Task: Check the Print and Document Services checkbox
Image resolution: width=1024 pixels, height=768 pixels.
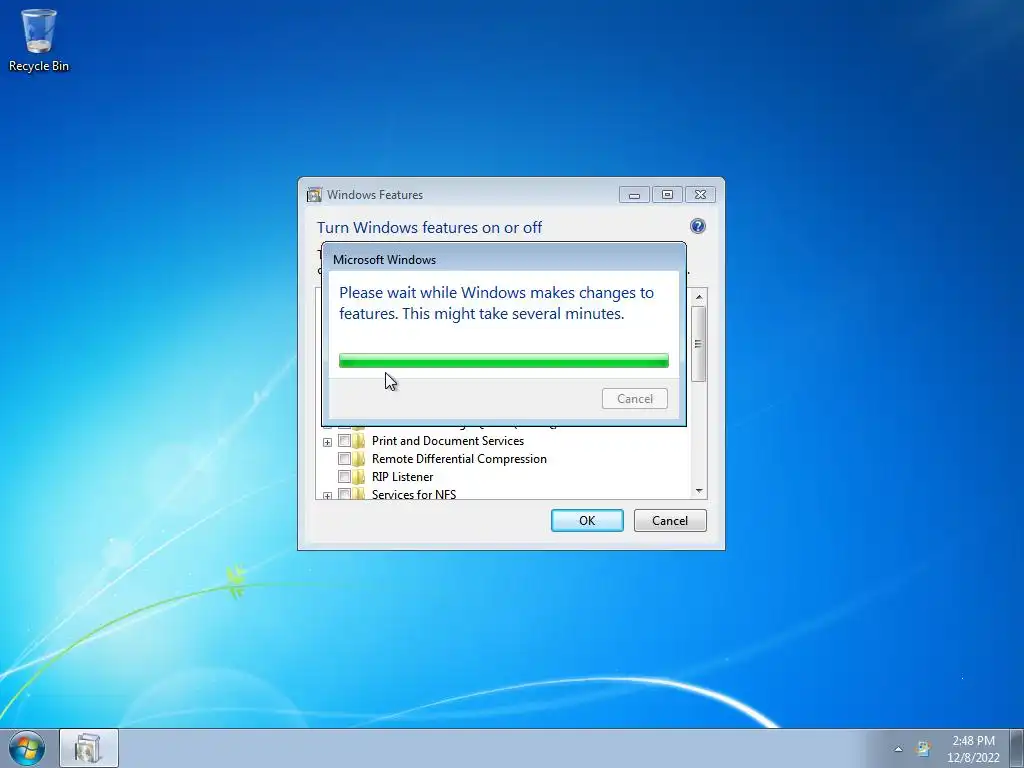Action: coord(344,441)
